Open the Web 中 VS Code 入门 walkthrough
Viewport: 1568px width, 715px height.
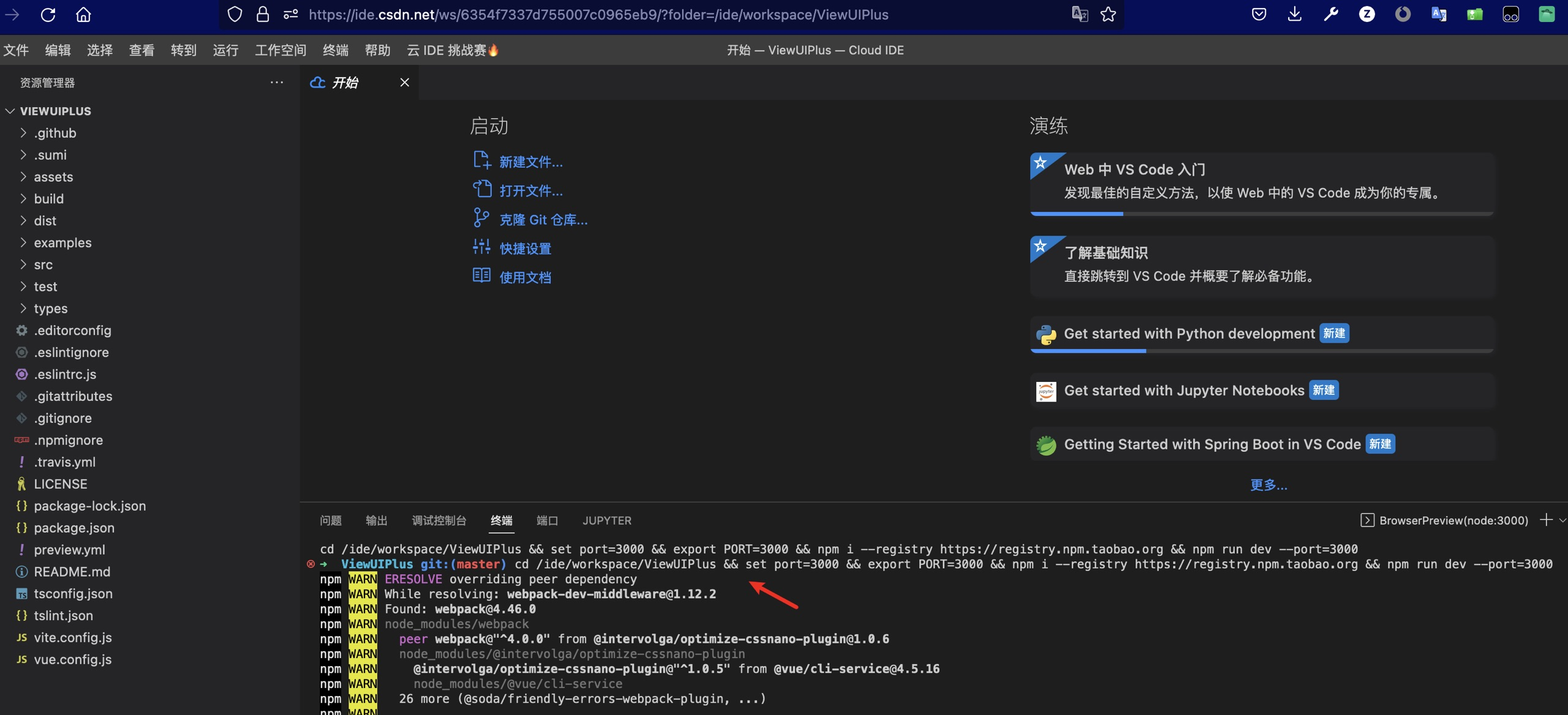pyautogui.click(x=1262, y=184)
